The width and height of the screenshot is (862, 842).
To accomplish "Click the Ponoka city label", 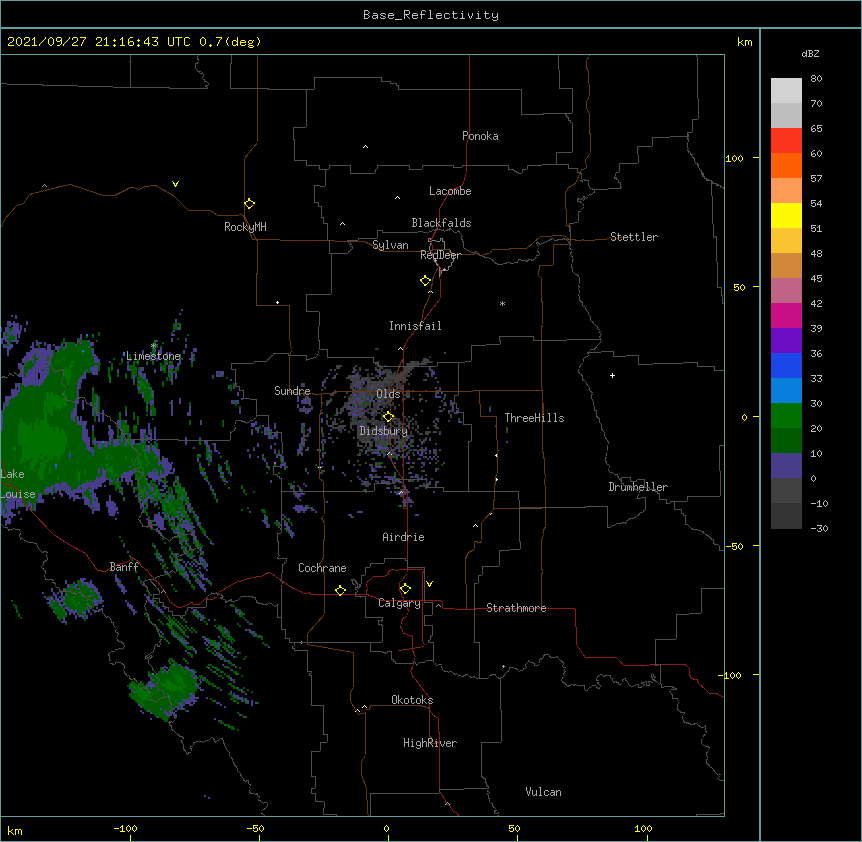I will [480, 136].
